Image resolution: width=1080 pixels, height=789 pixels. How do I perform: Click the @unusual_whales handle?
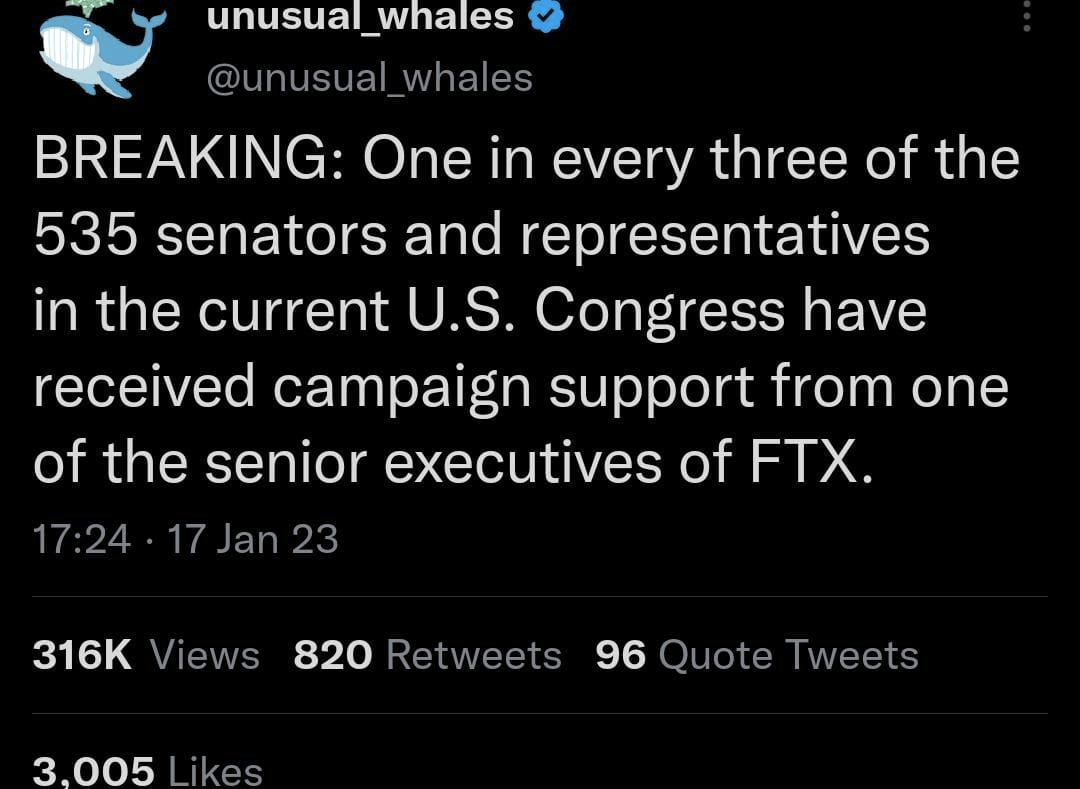369,77
